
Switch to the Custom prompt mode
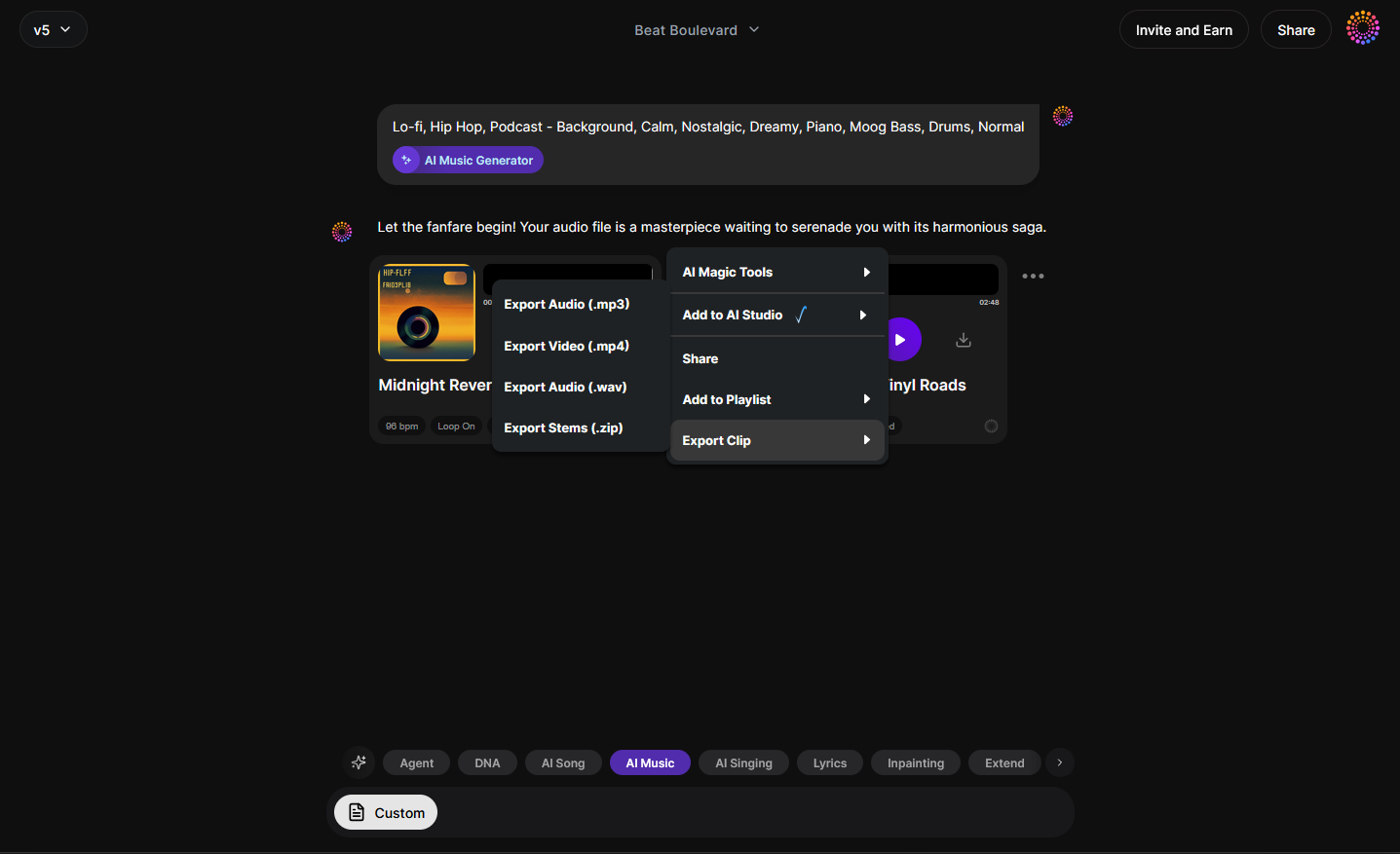point(385,811)
